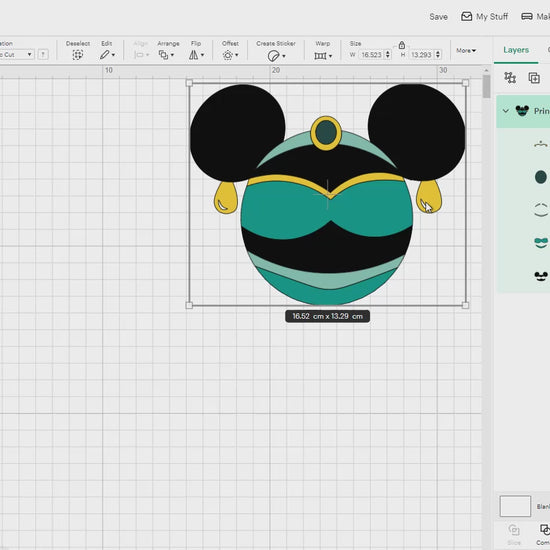Expand the Flip dropdown arrow
This screenshot has width=550, height=550.
pyautogui.click(x=202, y=55)
